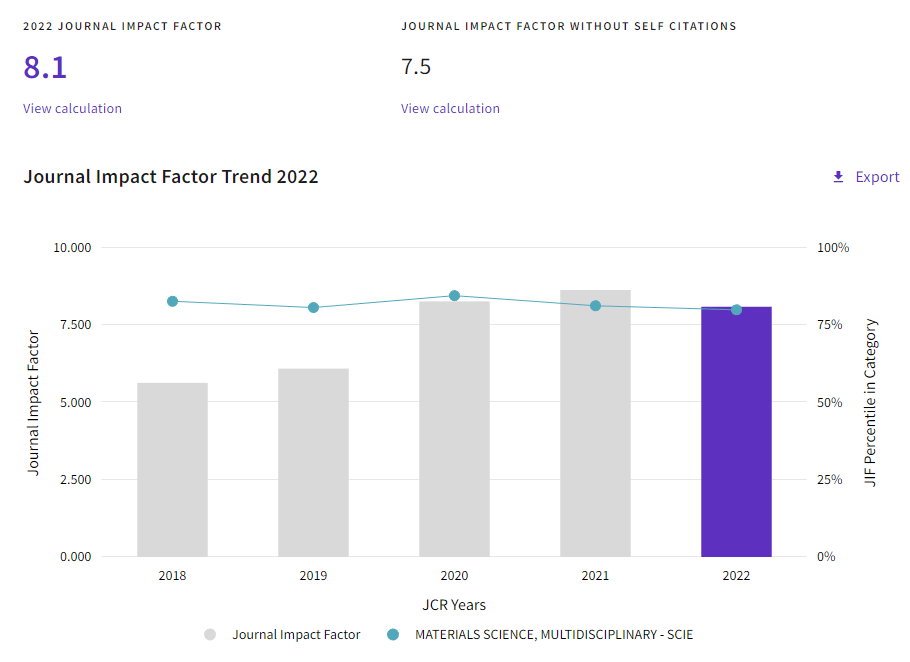The image size is (910, 662).
Task: Click the 7.5 without self citations value
Action: point(416,67)
